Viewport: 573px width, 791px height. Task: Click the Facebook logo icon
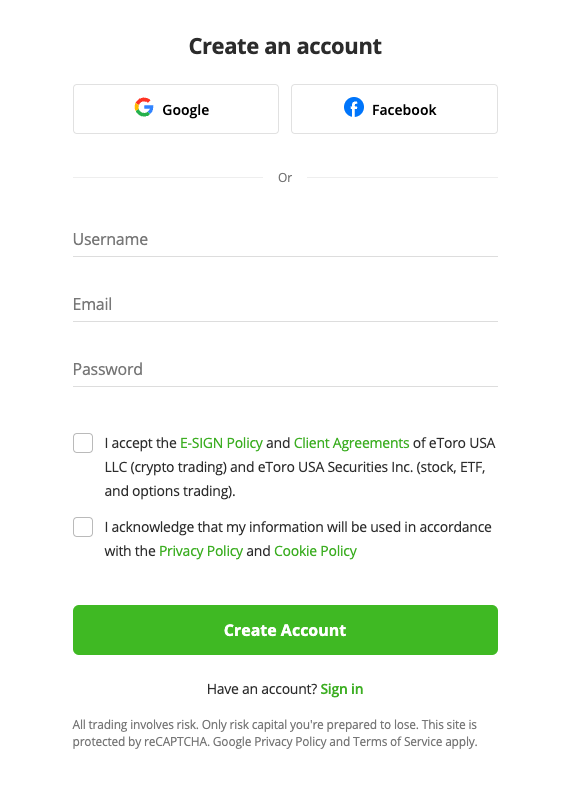click(x=354, y=107)
